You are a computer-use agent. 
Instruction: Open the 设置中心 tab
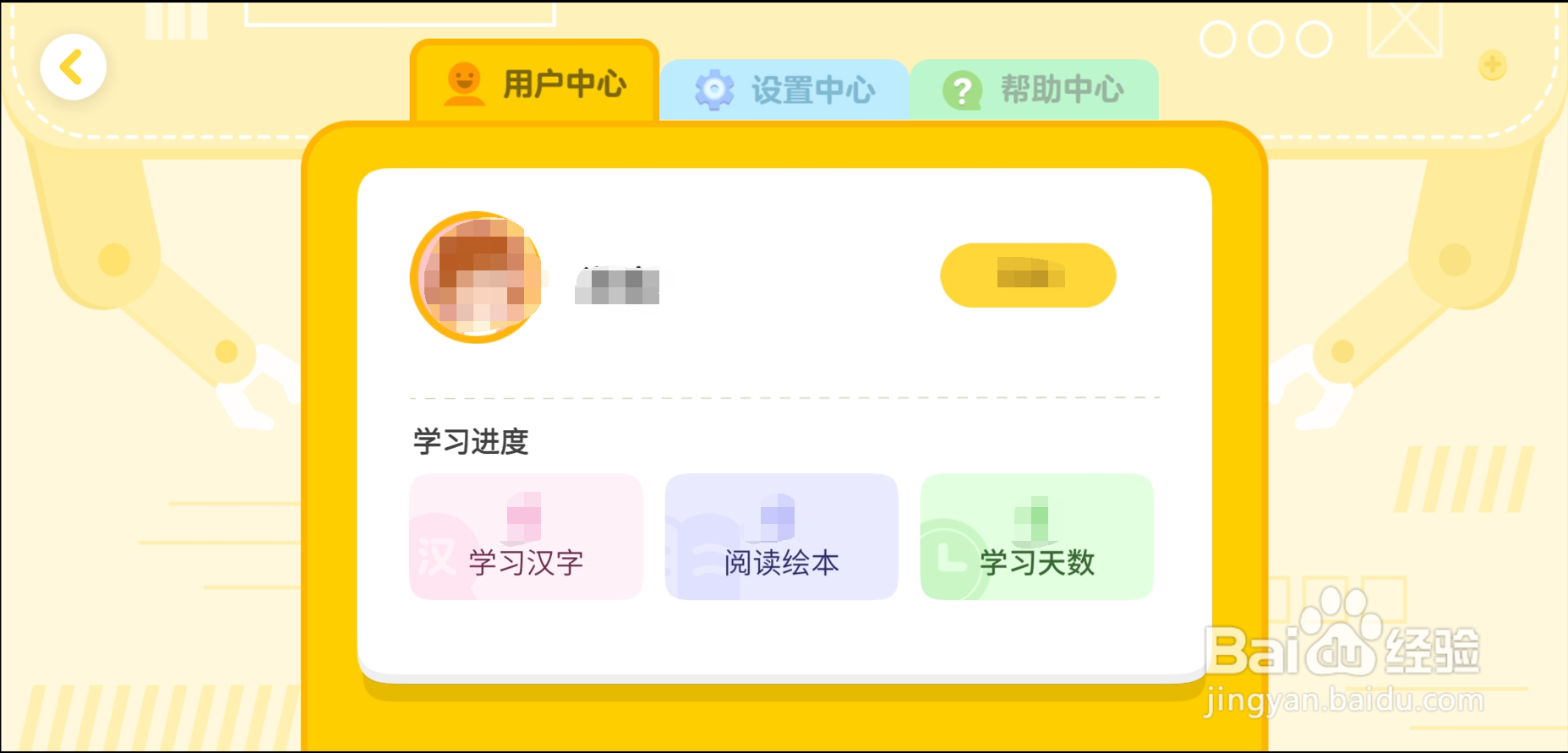click(x=784, y=90)
